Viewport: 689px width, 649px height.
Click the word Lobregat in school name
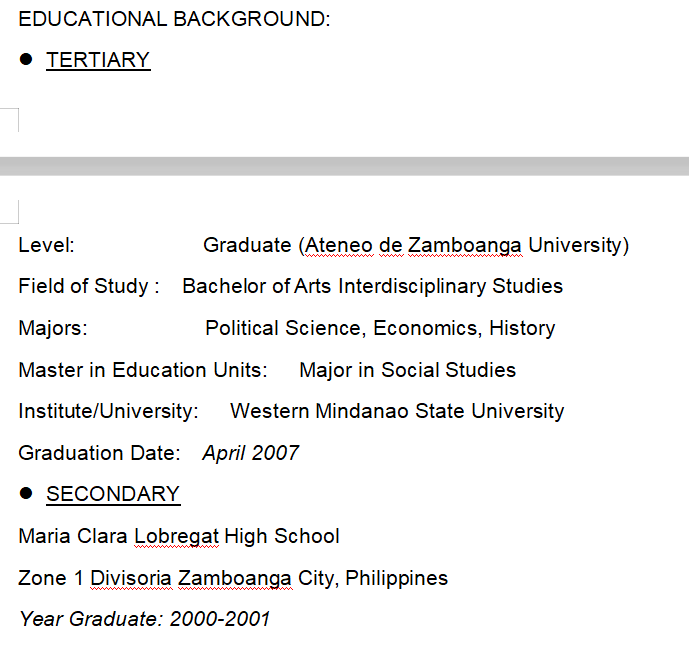176,537
